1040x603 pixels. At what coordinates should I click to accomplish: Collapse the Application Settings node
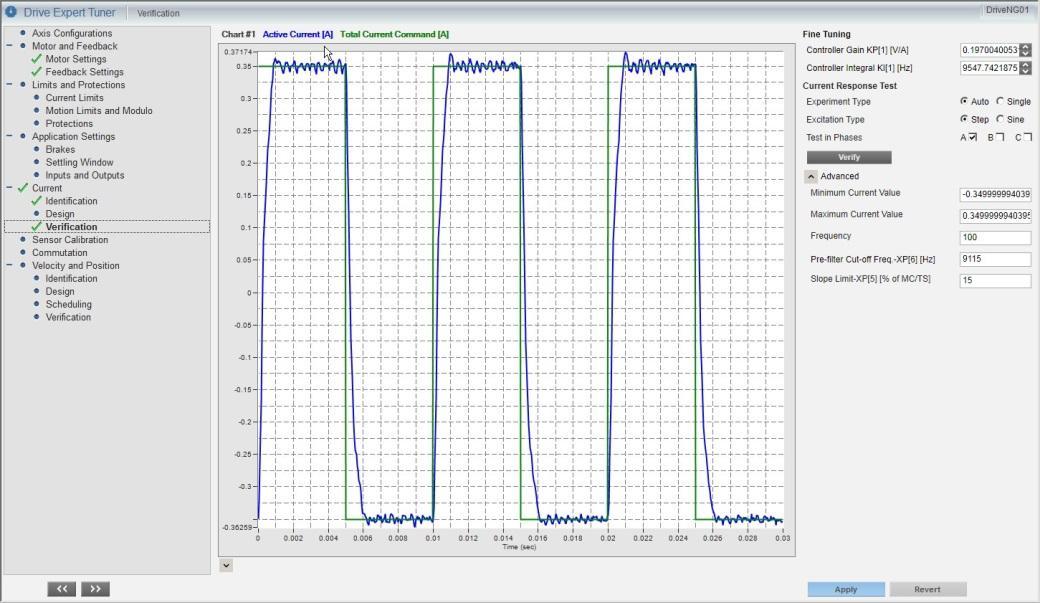coord(9,136)
